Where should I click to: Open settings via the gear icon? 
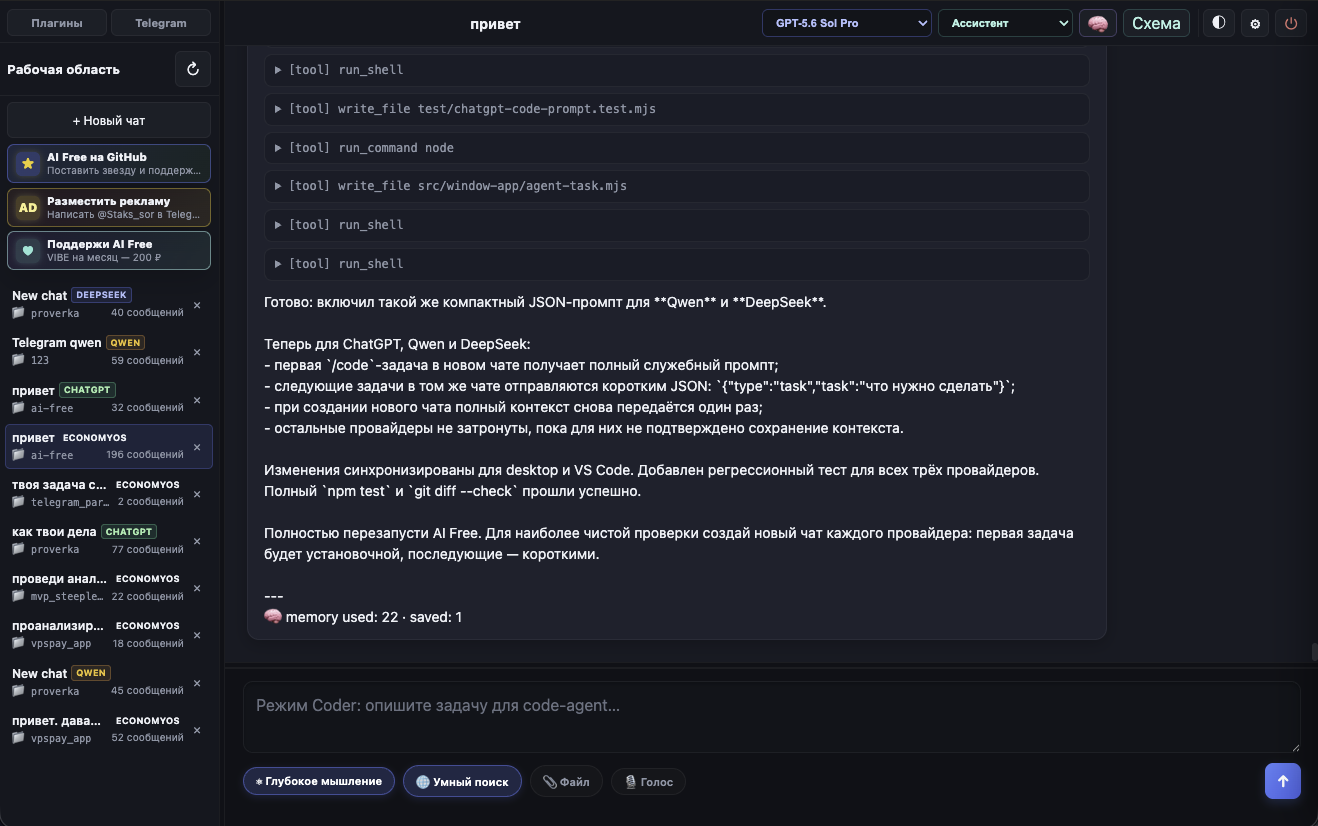[1255, 23]
